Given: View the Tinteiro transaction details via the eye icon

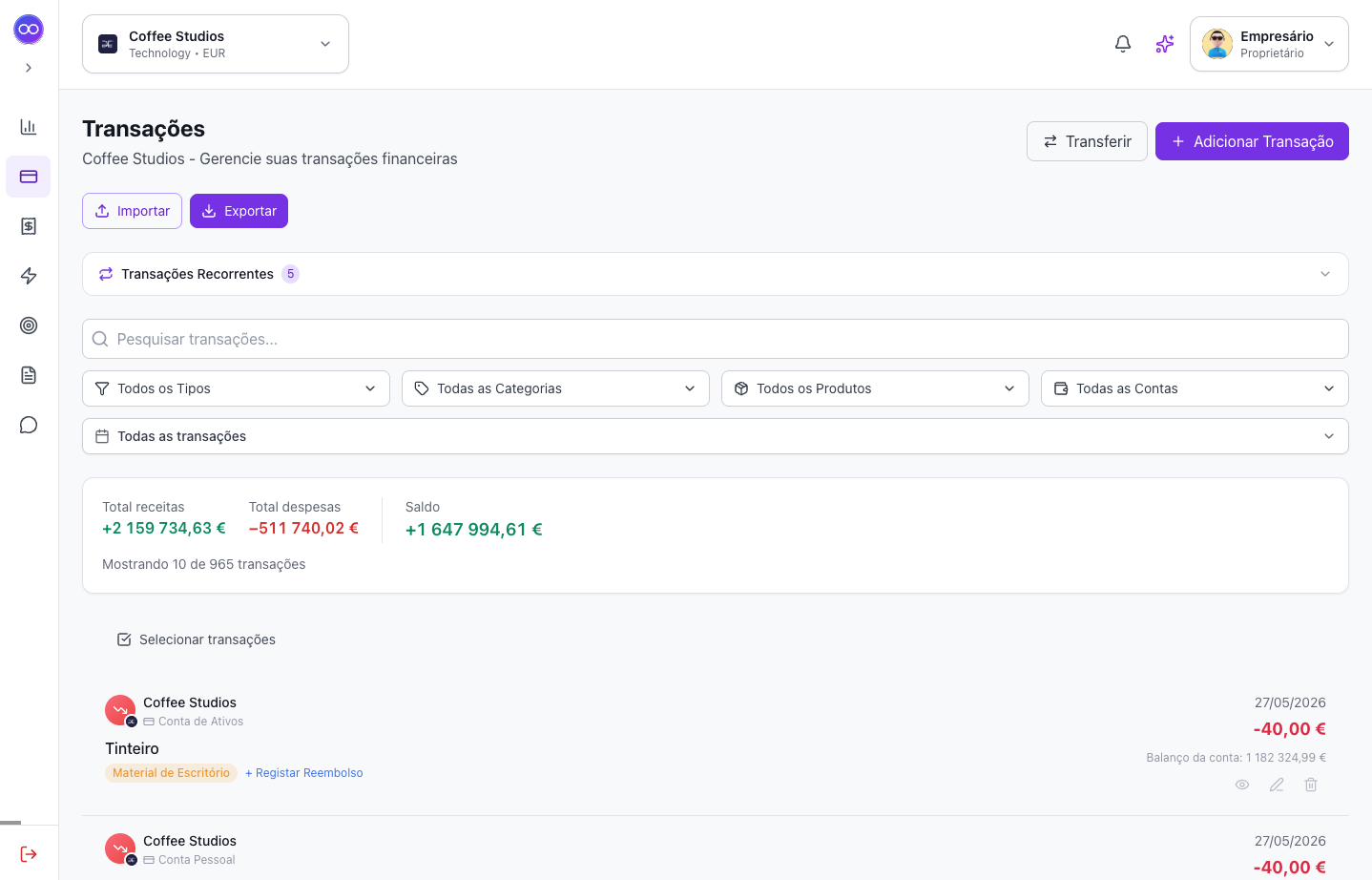Looking at the screenshot, I should click(x=1242, y=785).
